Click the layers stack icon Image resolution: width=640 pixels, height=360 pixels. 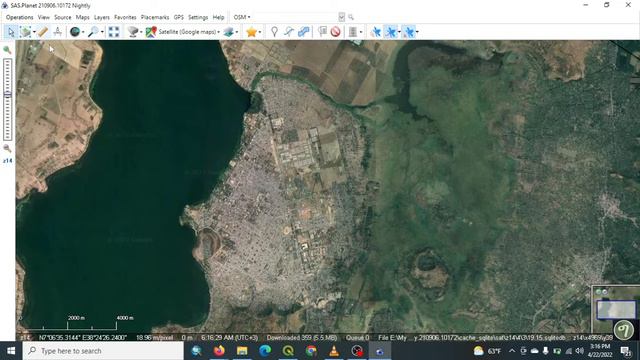[x=229, y=32]
